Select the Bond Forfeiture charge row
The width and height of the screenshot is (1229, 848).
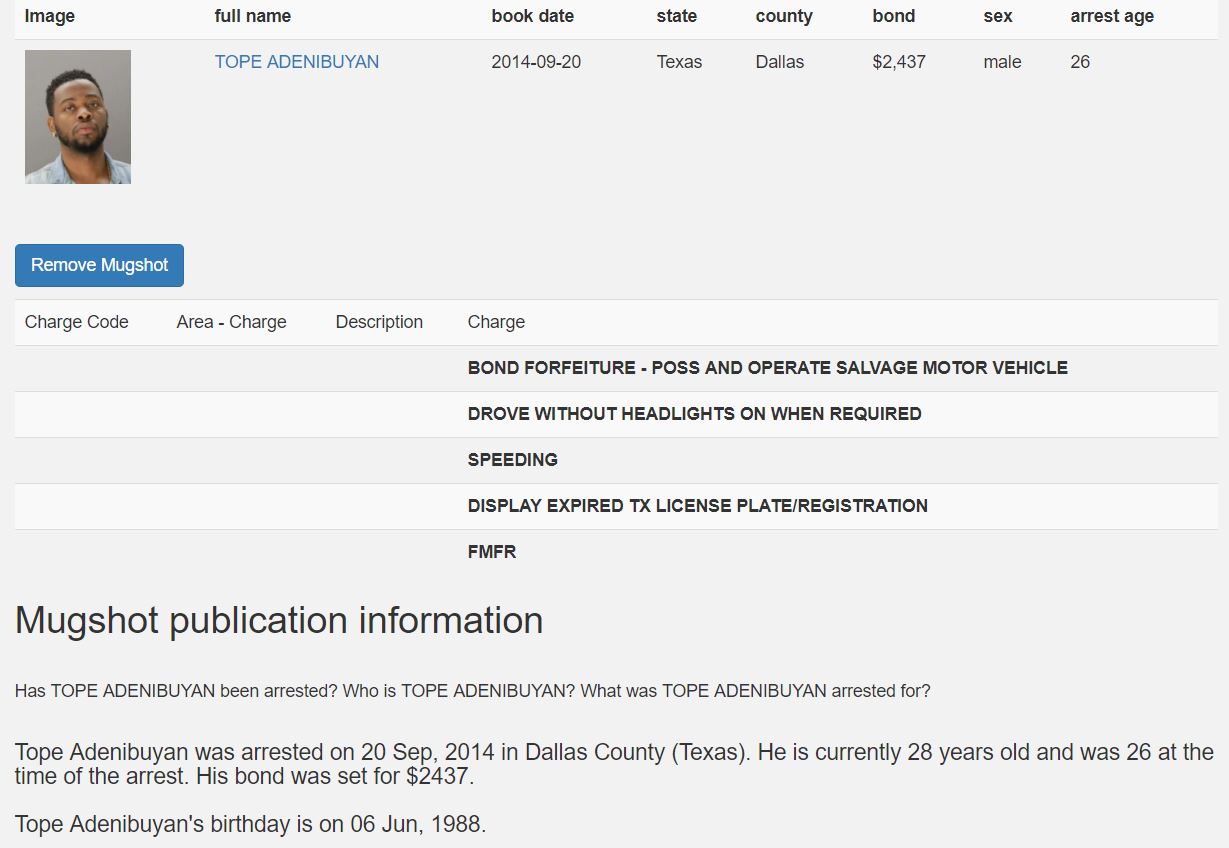[767, 368]
